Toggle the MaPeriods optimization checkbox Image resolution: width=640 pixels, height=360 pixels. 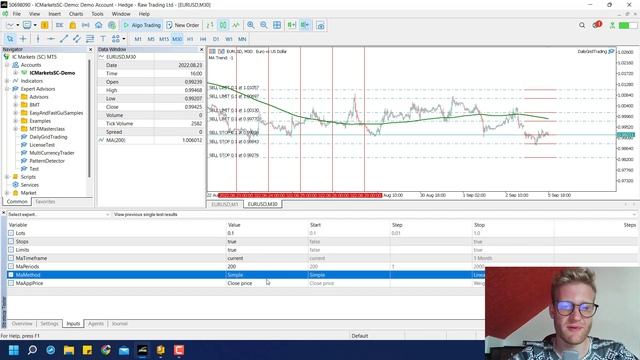tap(11, 267)
